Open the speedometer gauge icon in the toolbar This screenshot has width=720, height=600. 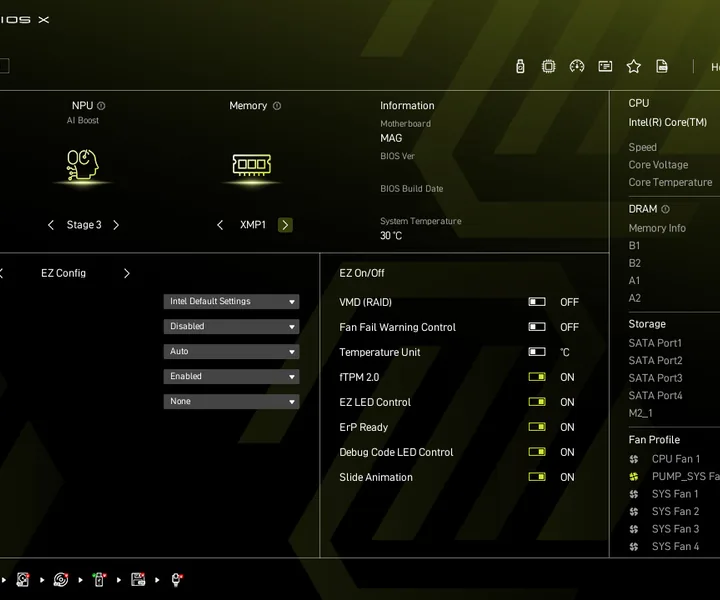coord(577,67)
